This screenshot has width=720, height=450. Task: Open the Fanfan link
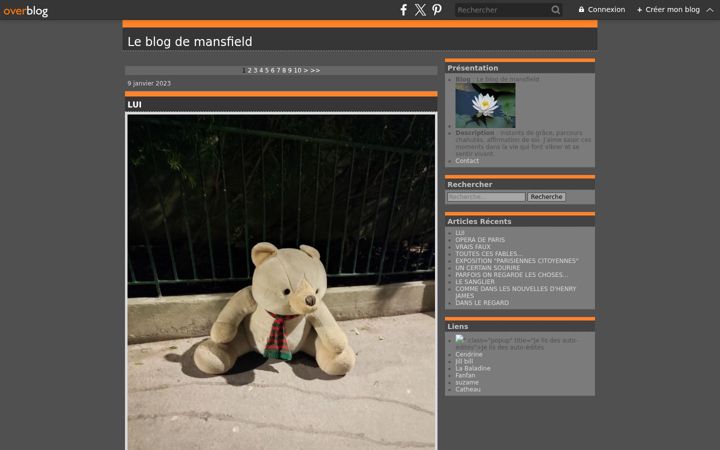pyautogui.click(x=465, y=375)
